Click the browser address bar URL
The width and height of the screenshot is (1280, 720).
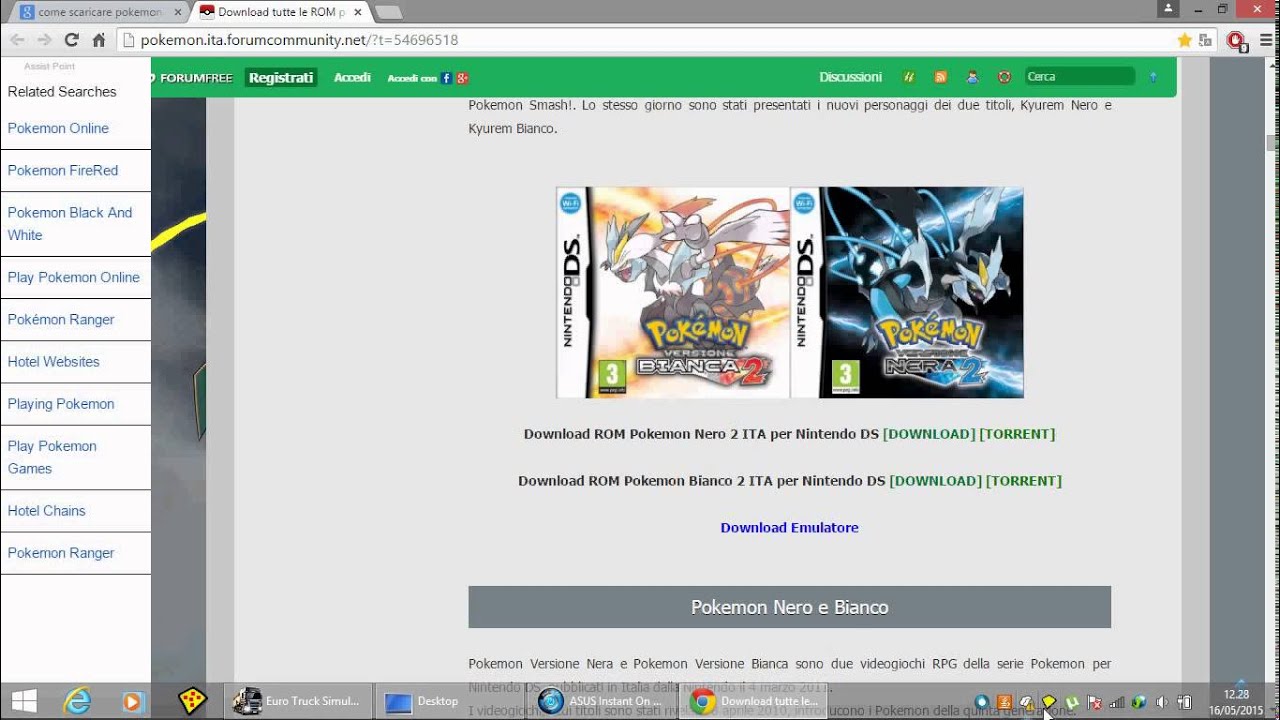point(299,40)
